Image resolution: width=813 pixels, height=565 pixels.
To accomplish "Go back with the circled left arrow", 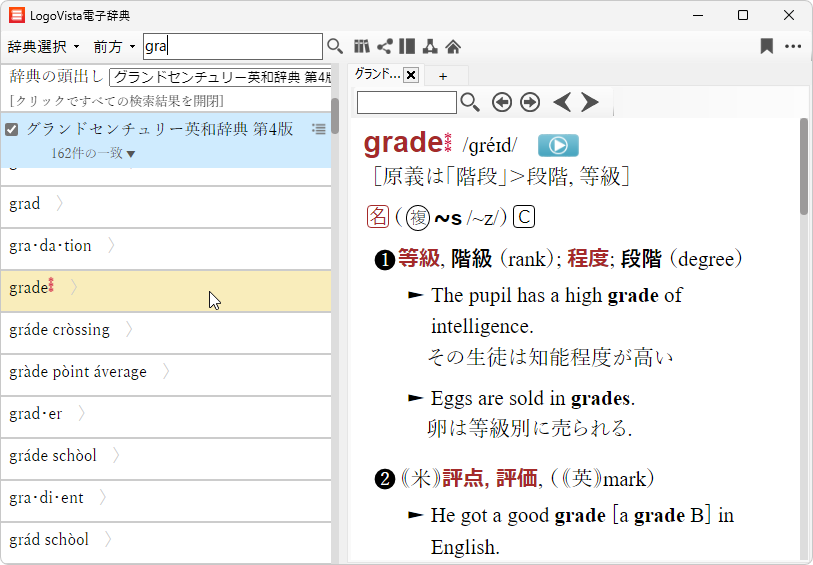I will pyautogui.click(x=501, y=102).
